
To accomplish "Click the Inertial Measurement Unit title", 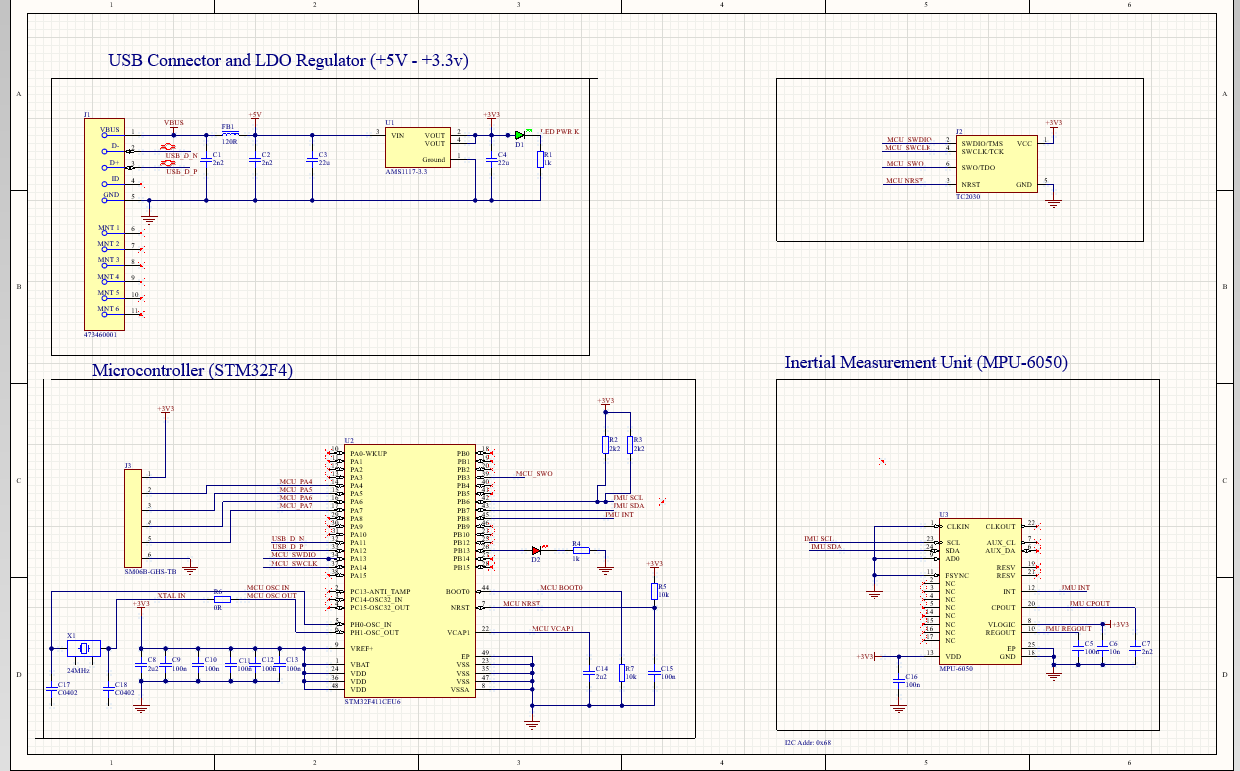I will [926, 363].
